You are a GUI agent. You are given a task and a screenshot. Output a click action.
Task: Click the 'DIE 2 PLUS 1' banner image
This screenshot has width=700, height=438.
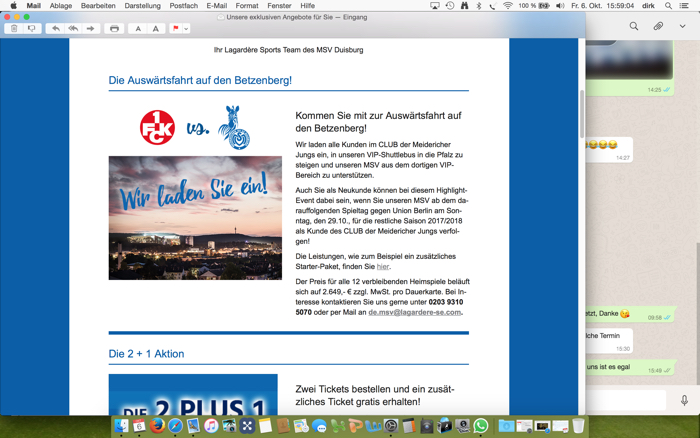point(193,395)
